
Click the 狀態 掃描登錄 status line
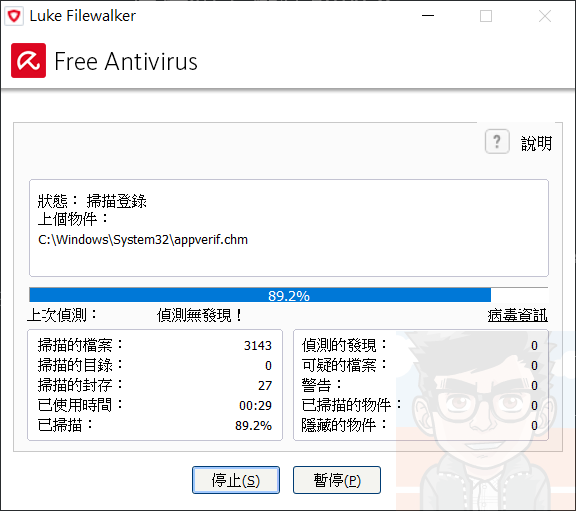(x=92, y=201)
